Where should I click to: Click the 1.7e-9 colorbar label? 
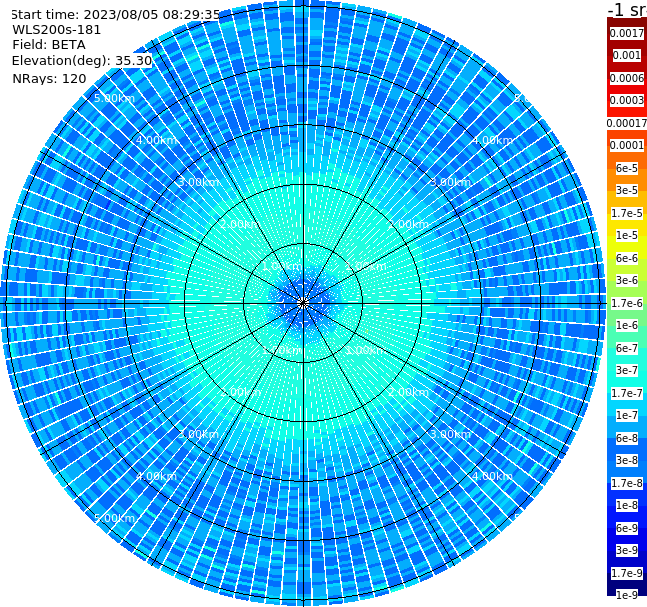(x=627, y=573)
